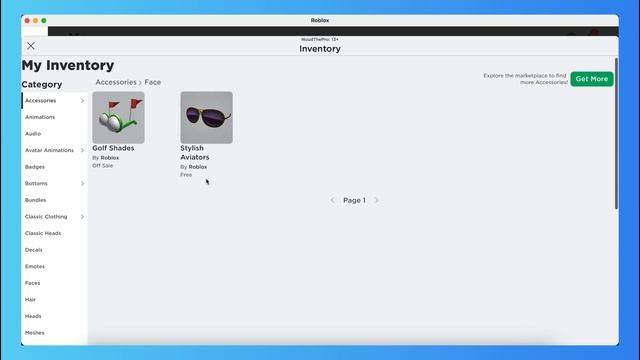Image resolution: width=640 pixels, height=360 pixels.
Task: Click the 'Category' sidebar heading
Action: coord(42,84)
